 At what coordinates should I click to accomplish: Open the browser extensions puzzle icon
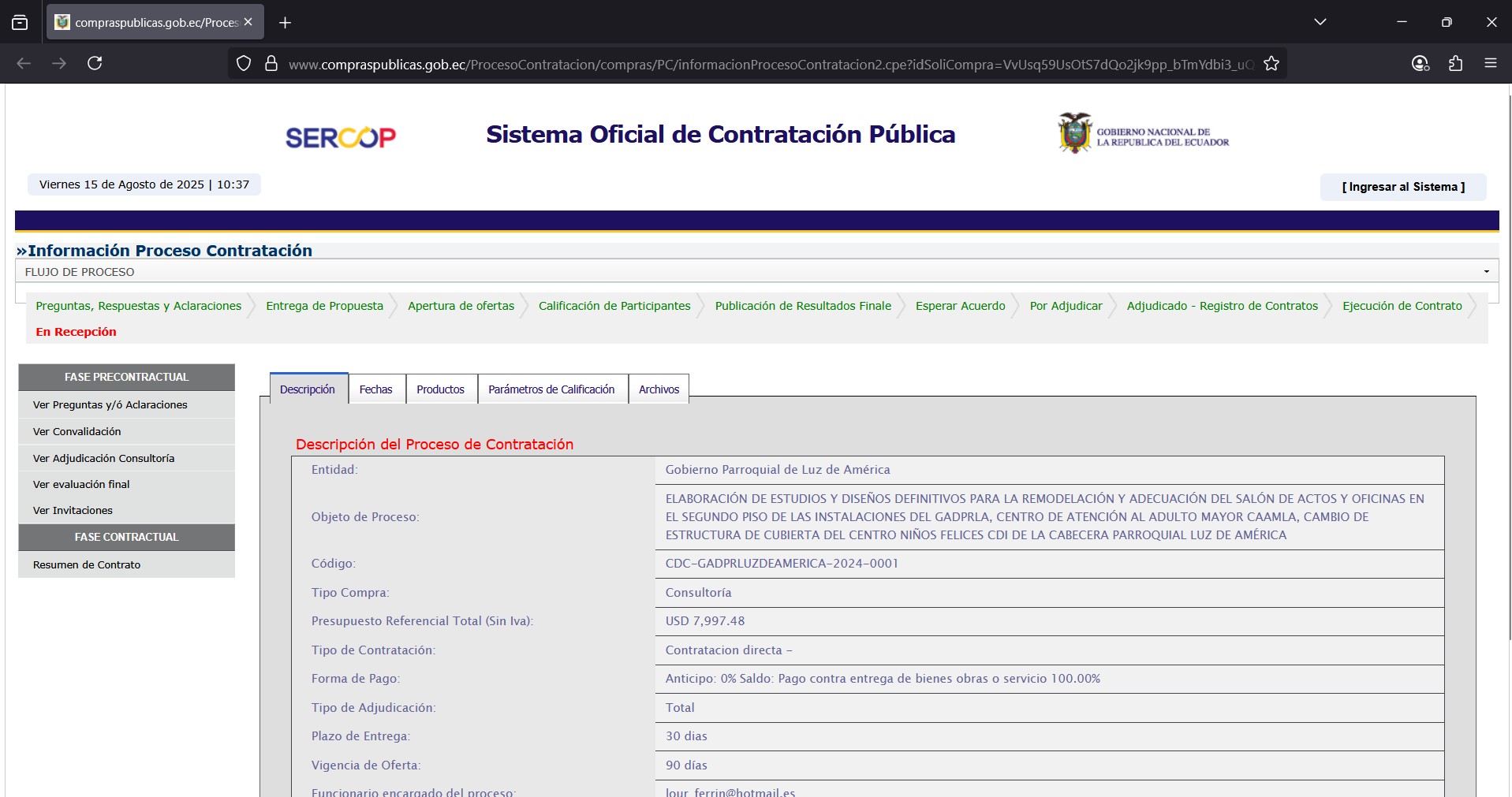[1455, 63]
